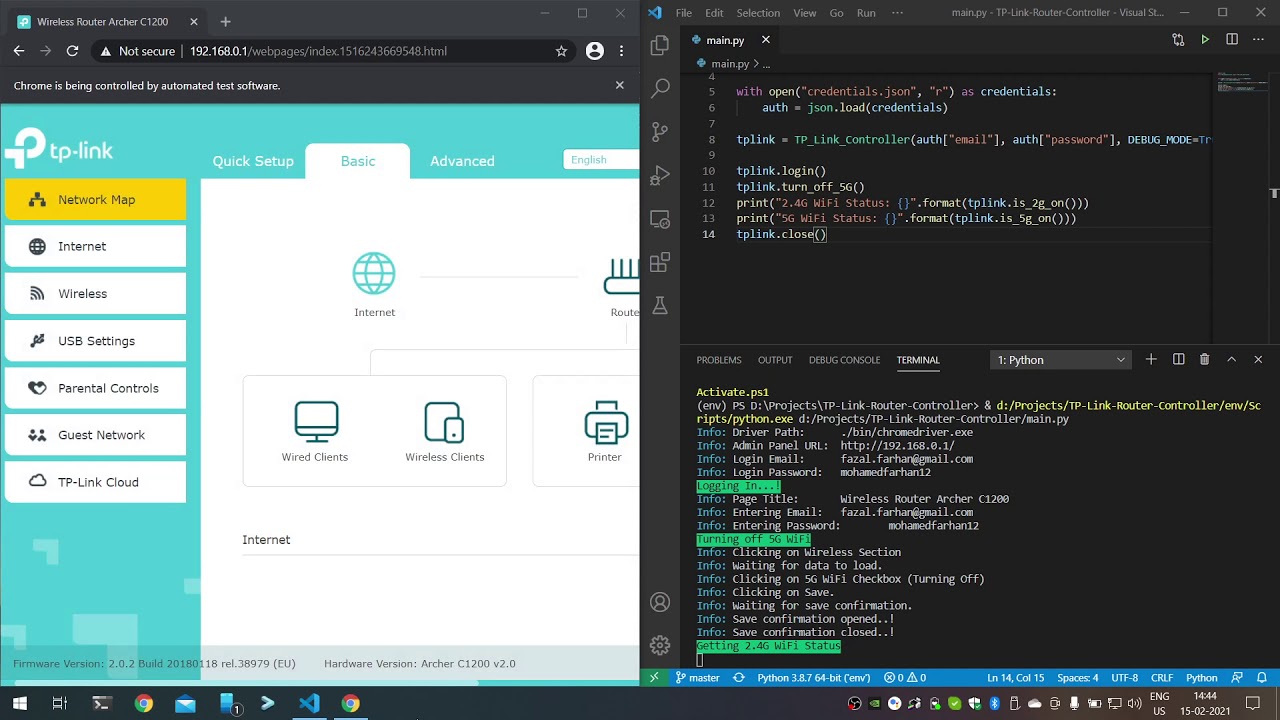Viewport: 1280px width, 720px height.
Task: Open the Run menu in VS Code
Action: 866,13
